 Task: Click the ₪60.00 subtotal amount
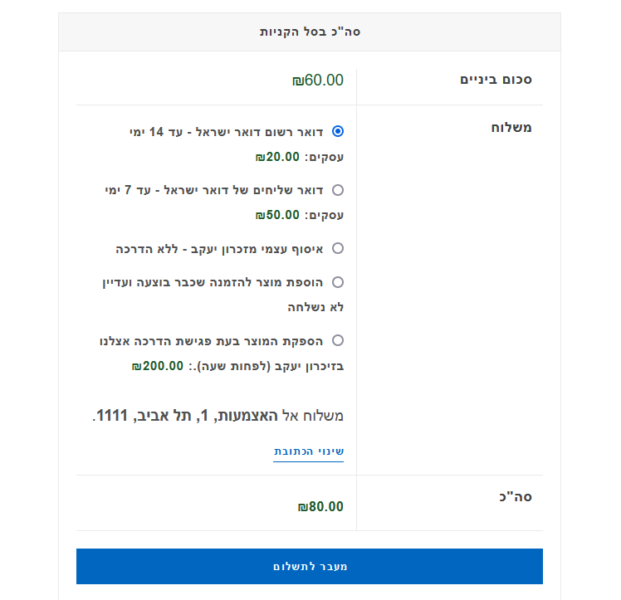pyautogui.click(x=318, y=81)
